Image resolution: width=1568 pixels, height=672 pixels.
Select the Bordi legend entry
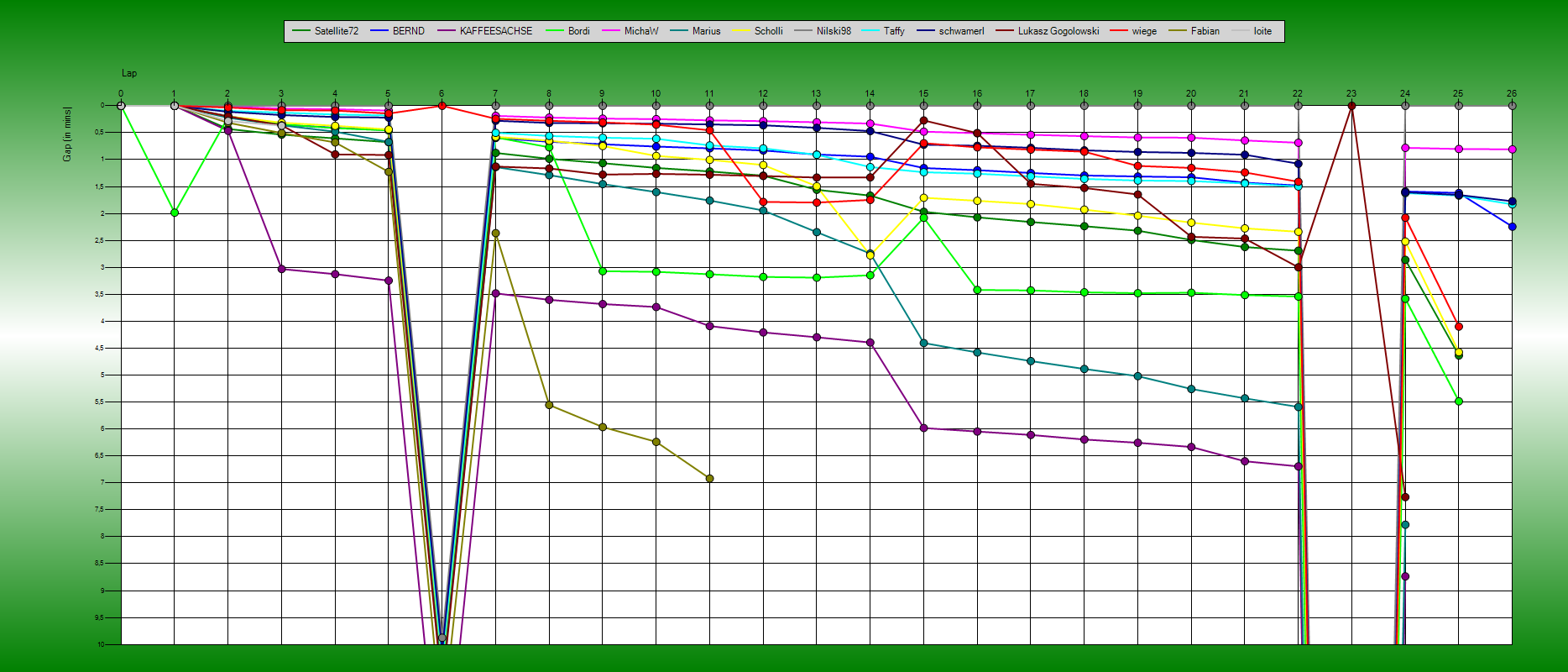568,31
